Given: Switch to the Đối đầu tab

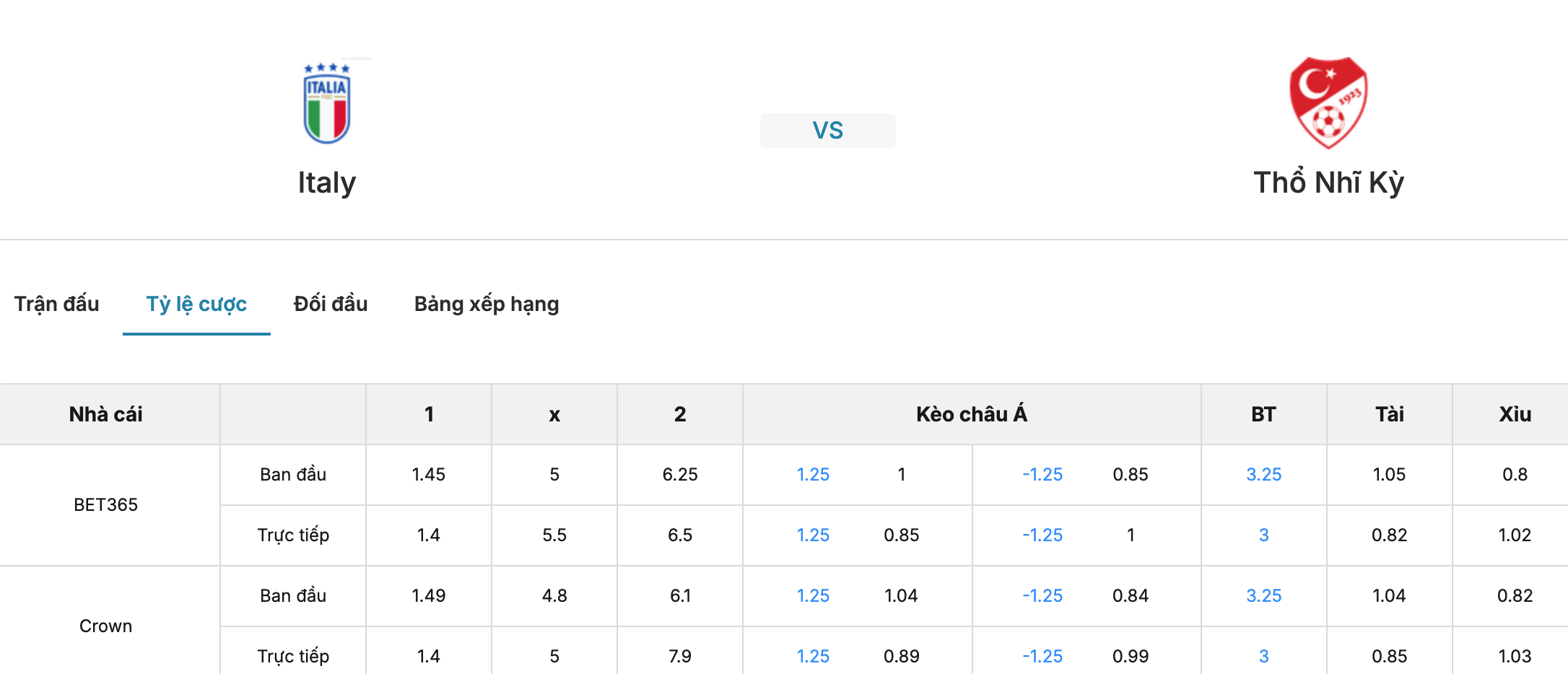Looking at the screenshot, I should click(x=331, y=304).
